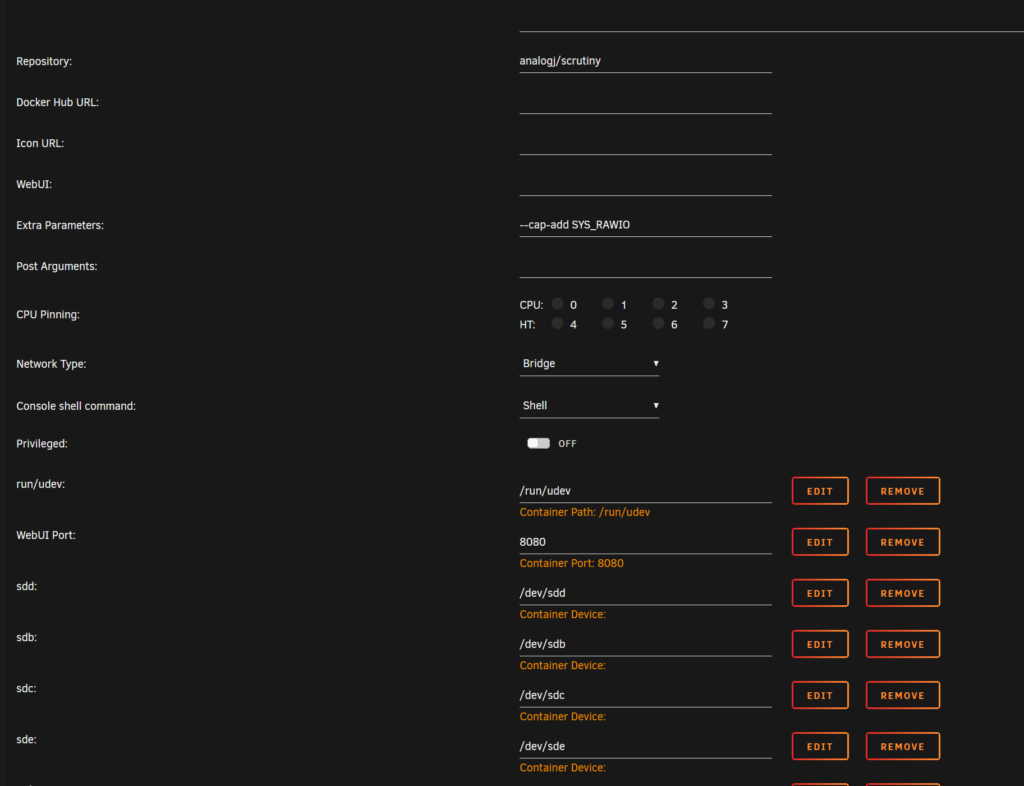Focus the Icon URL field

[645, 143]
